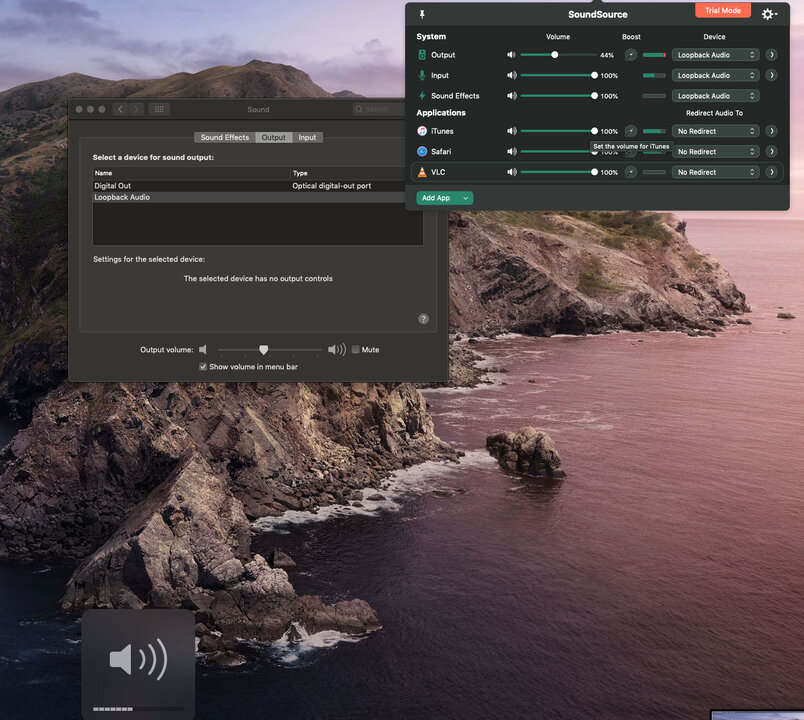The width and height of the screenshot is (804, 720).
Task: Click the Sound Effects lightning bolt icon
Action: [422, 96]
